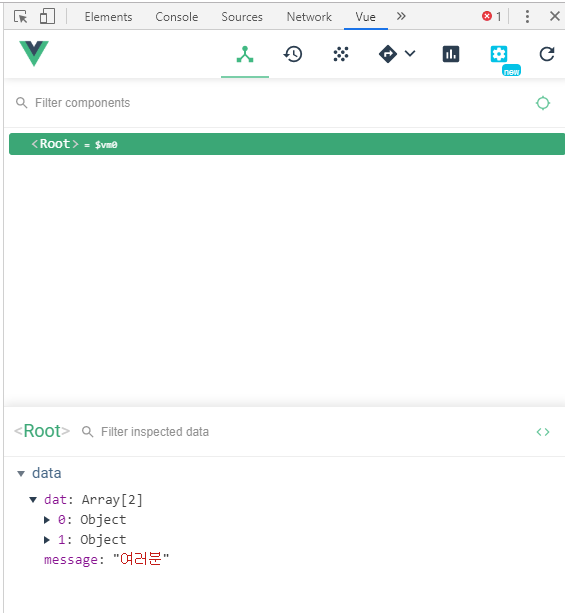The image size is (565, 613).
Task: Open the Console tab
Action: click(x=177, y=17)
